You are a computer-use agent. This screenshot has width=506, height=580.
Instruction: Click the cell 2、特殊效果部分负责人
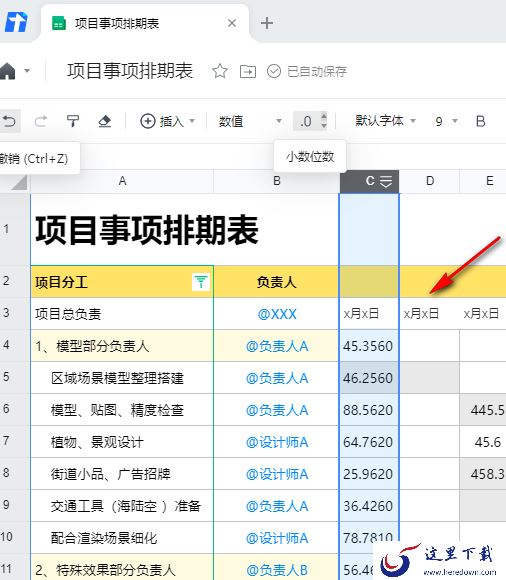coord(122,567)
